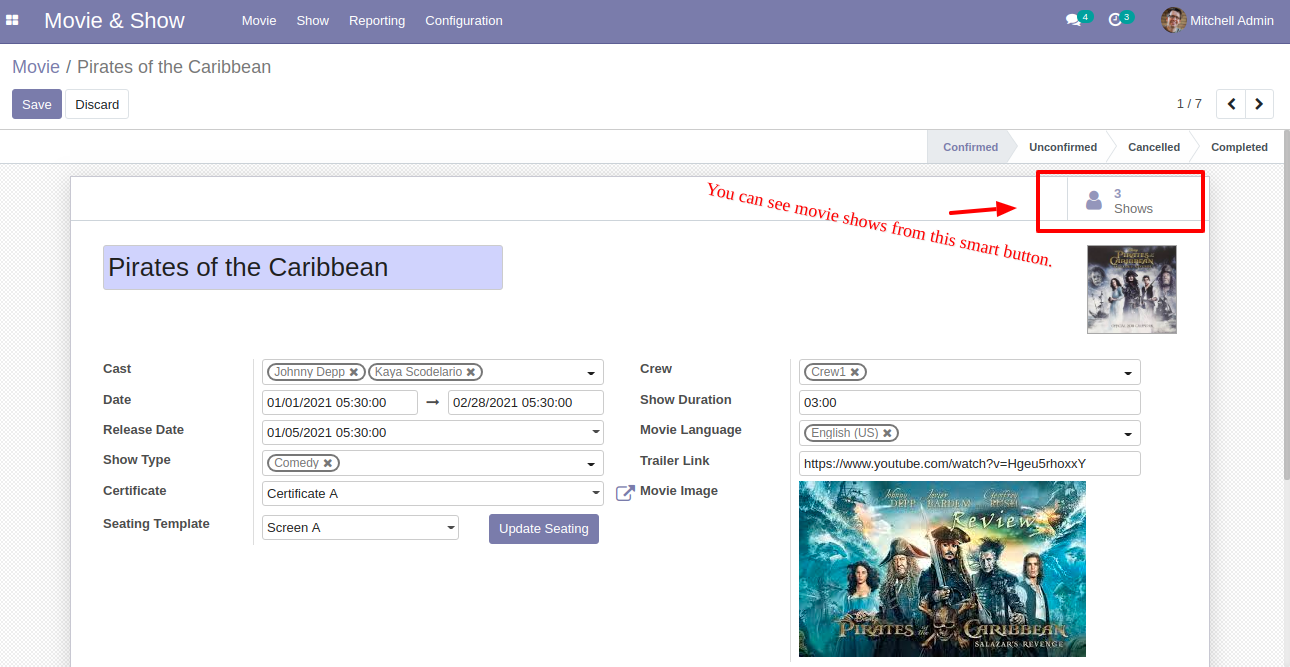Open the activities clock icon
1290x667 pixels.
1115,20
